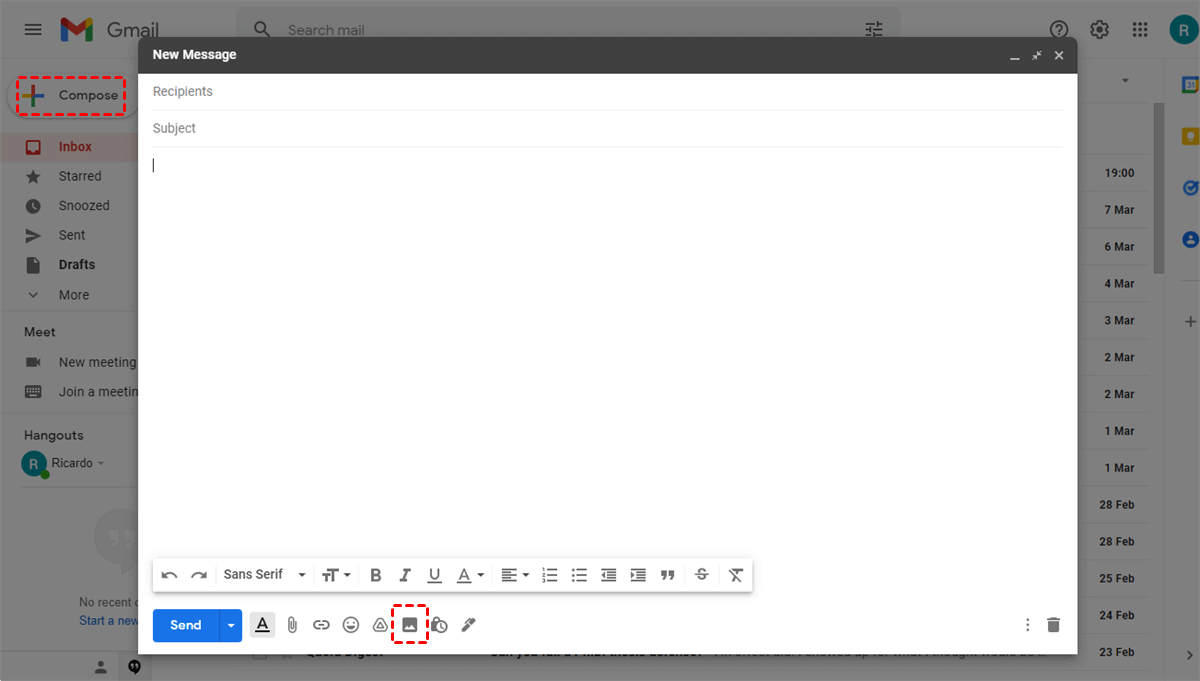Toggle italic formatting

pyautogui.click(x=405, y=575)
